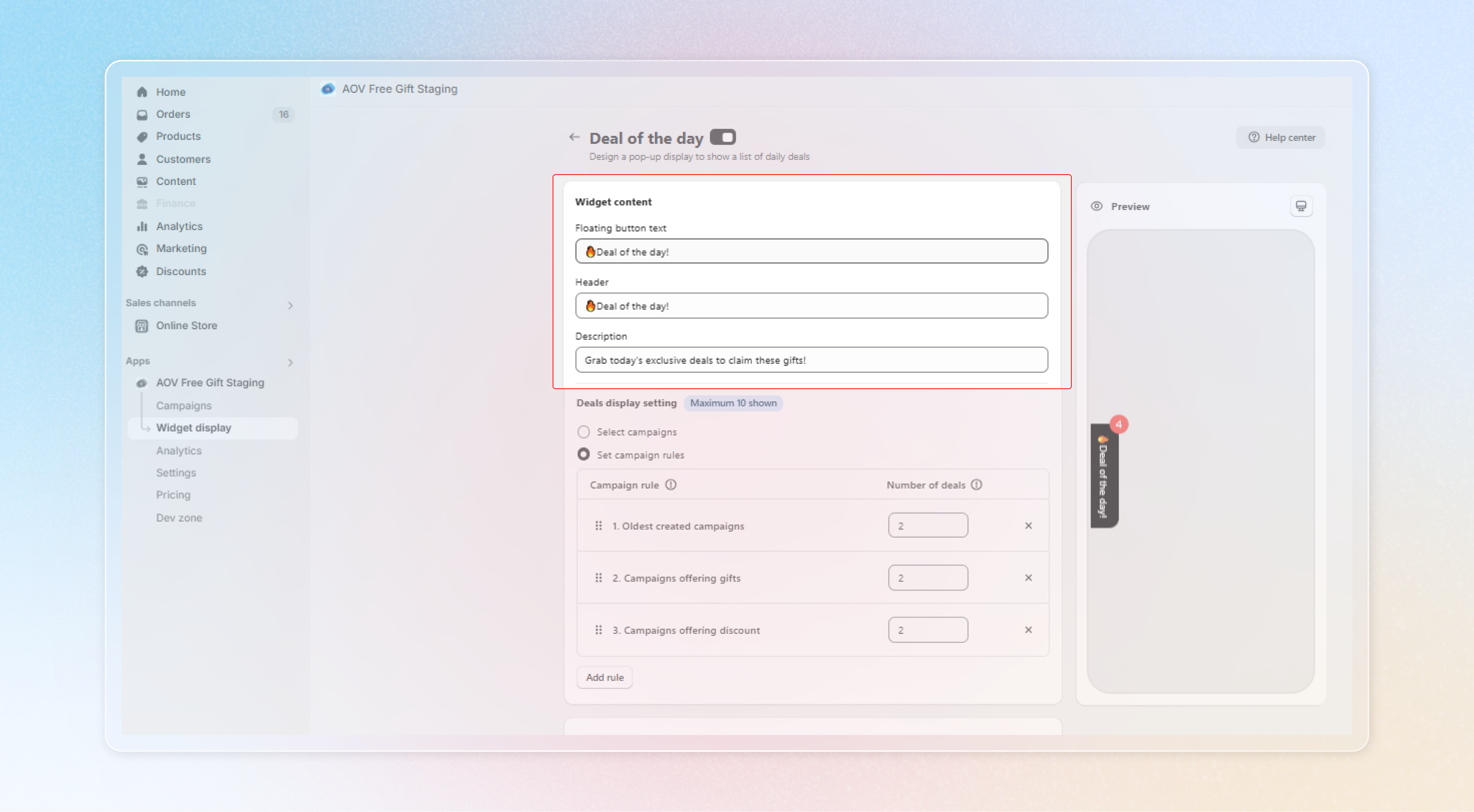Go to Campaigns in the sidebar
The width and height of the screenshot is (1474, 812).
[184, 405]
